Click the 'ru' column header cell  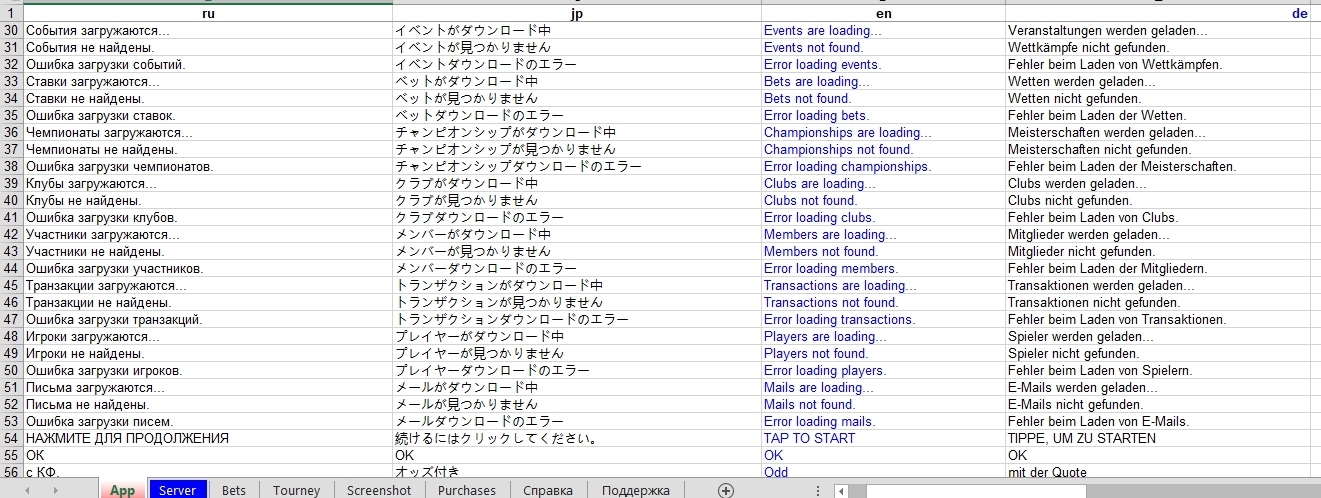(x=208, y=14)
